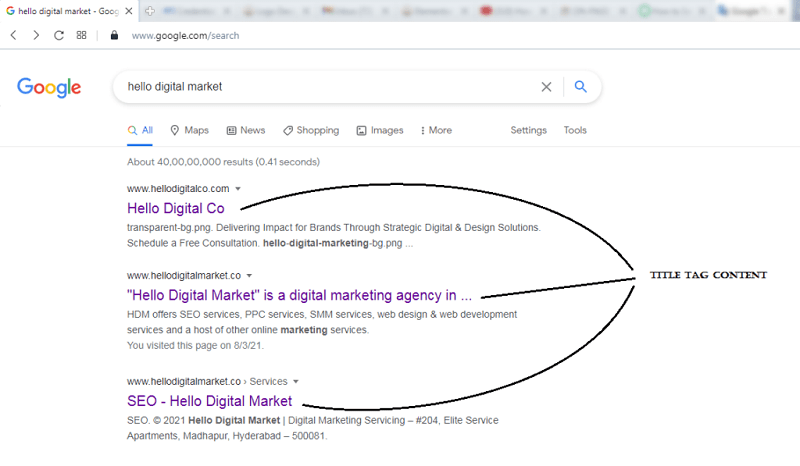Click the Google logo

[x=49, y=87]
